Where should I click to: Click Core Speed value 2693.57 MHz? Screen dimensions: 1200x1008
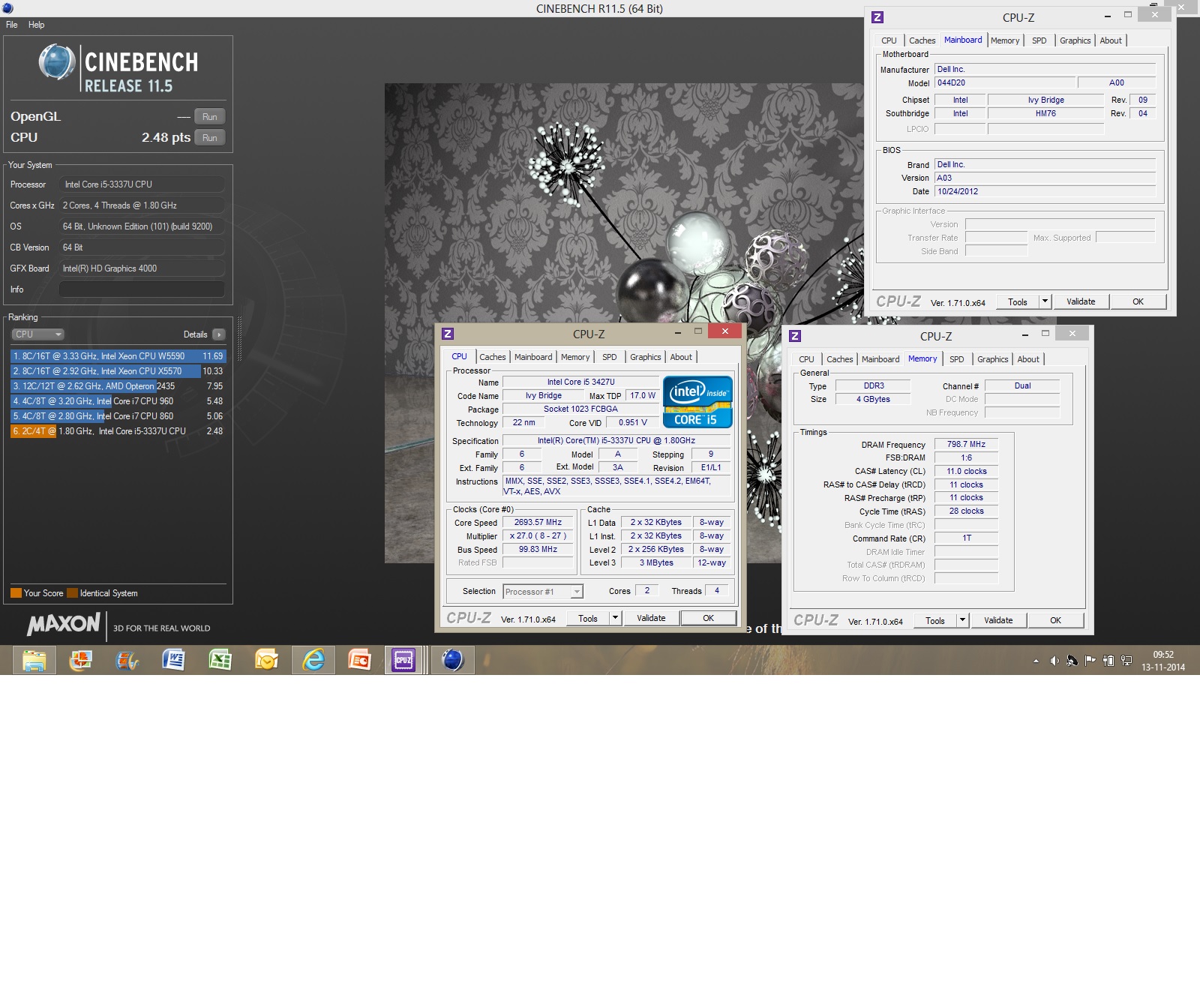538,523
